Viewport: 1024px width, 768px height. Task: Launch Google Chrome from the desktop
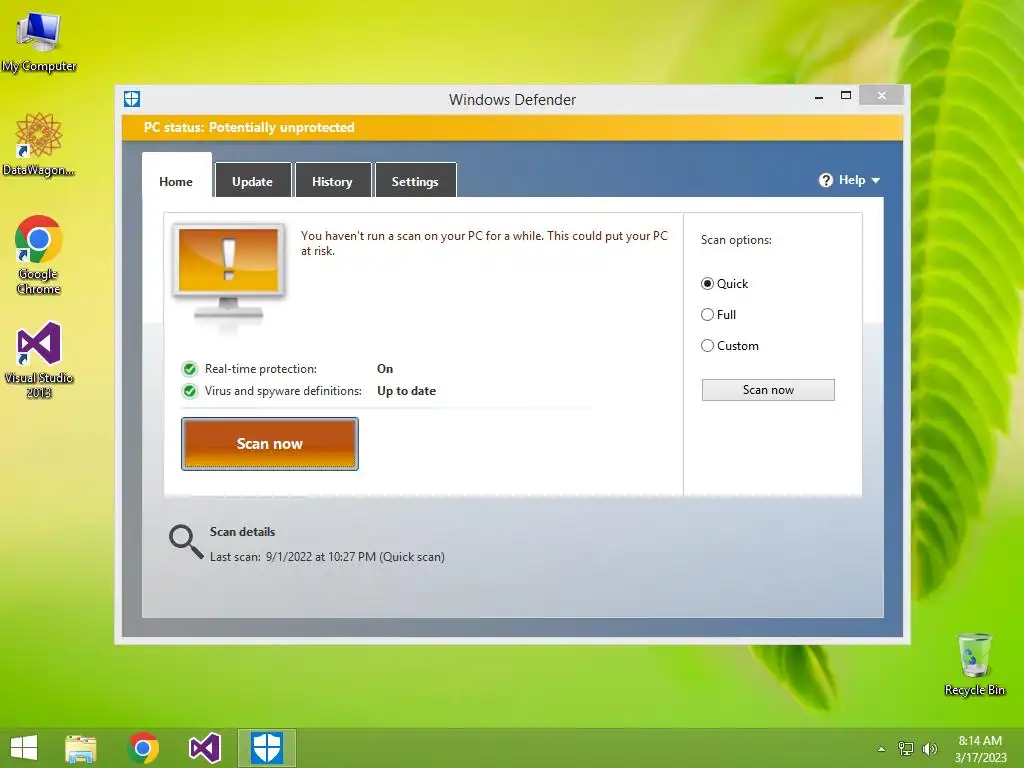point(39,255)
